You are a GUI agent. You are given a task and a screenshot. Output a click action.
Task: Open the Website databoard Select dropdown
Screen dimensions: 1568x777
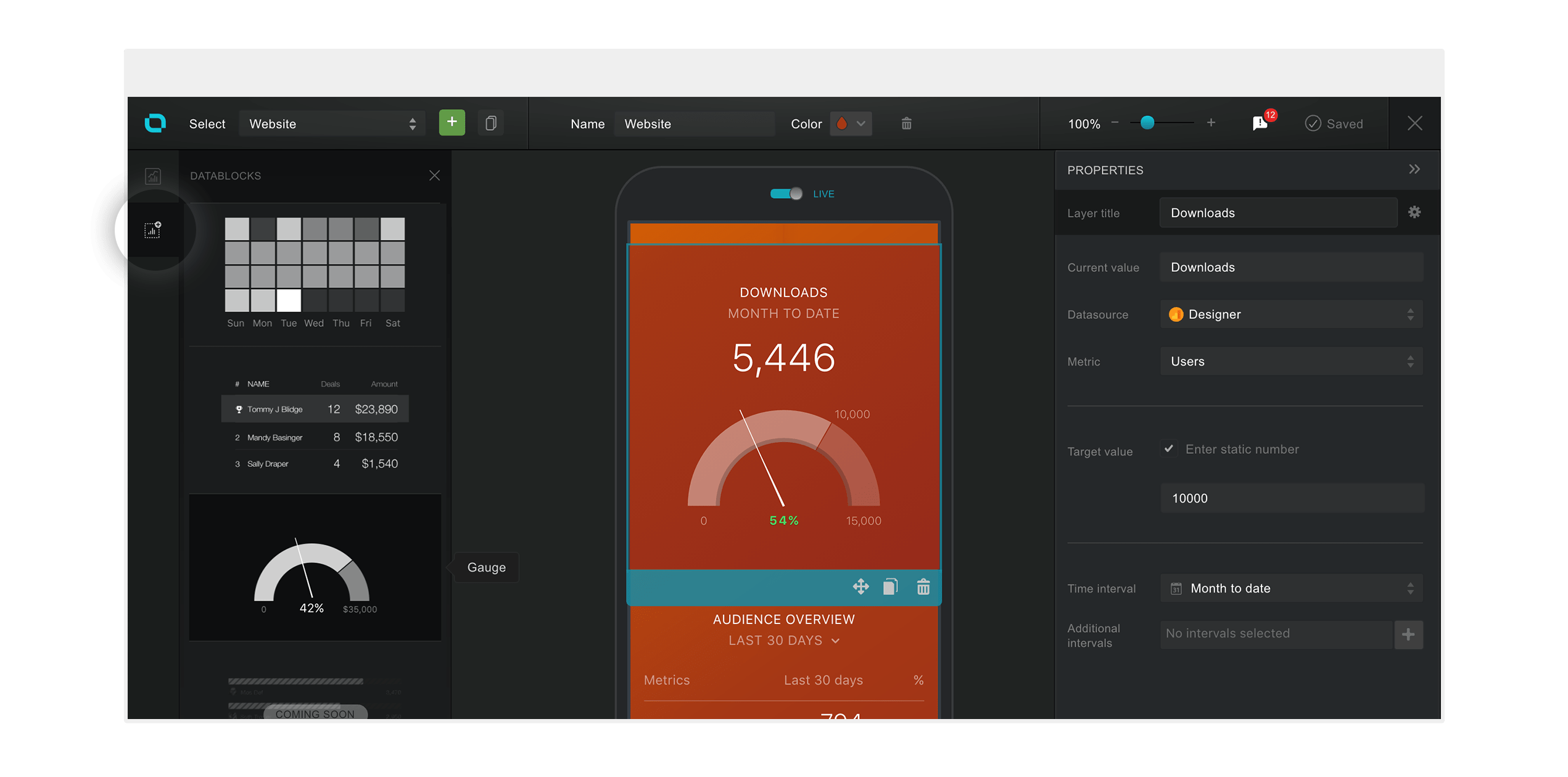[x=332, y=124]
